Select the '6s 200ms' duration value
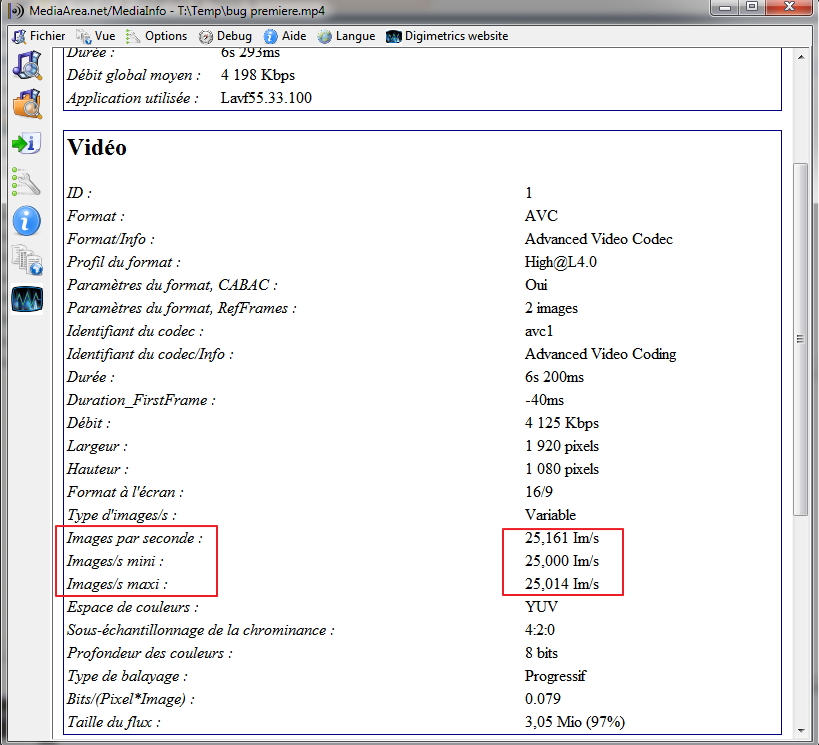Screen dimensions: 819x745 (x=554, y=377)
